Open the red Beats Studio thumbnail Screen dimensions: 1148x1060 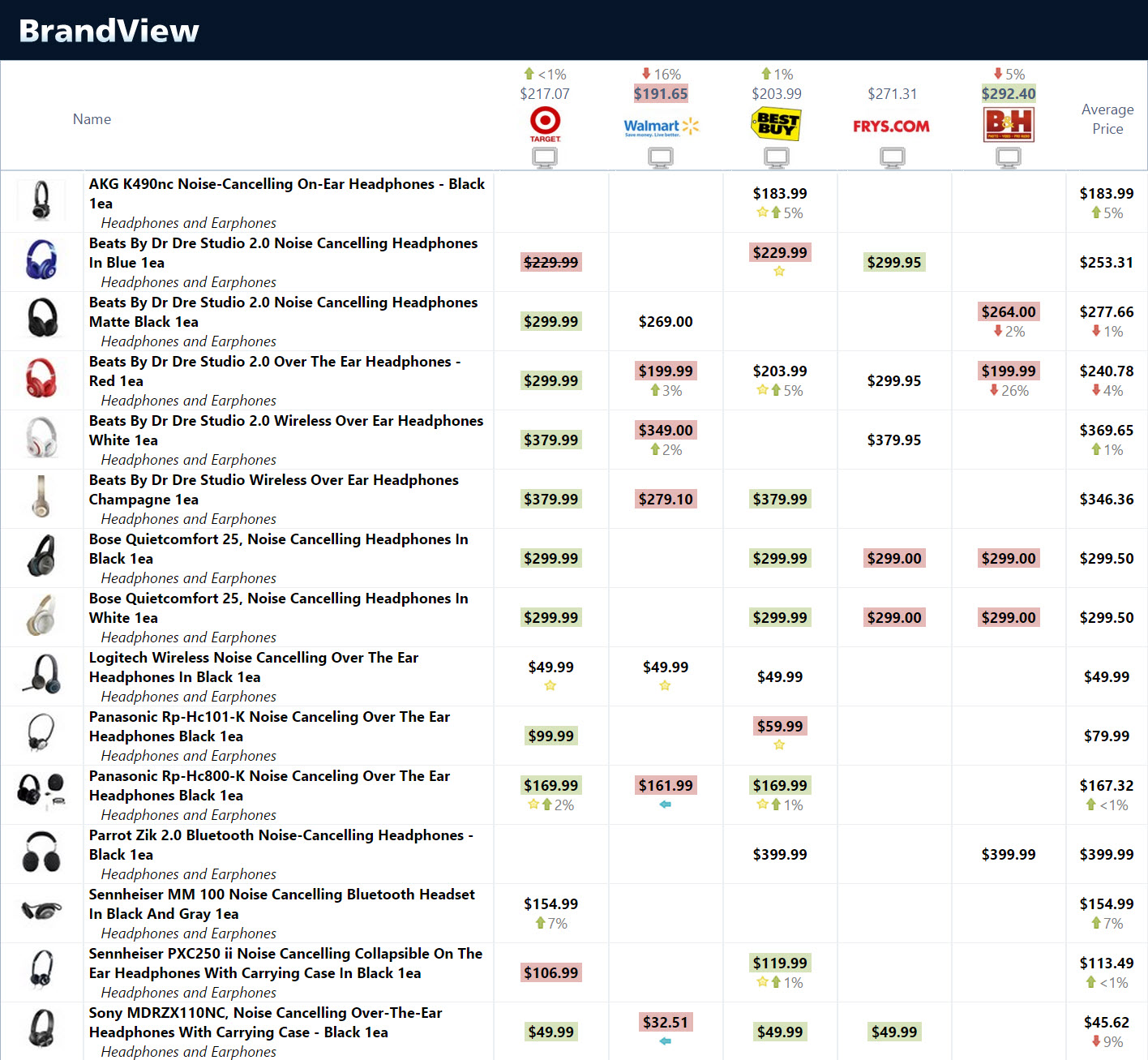click(x=41, y=379)
